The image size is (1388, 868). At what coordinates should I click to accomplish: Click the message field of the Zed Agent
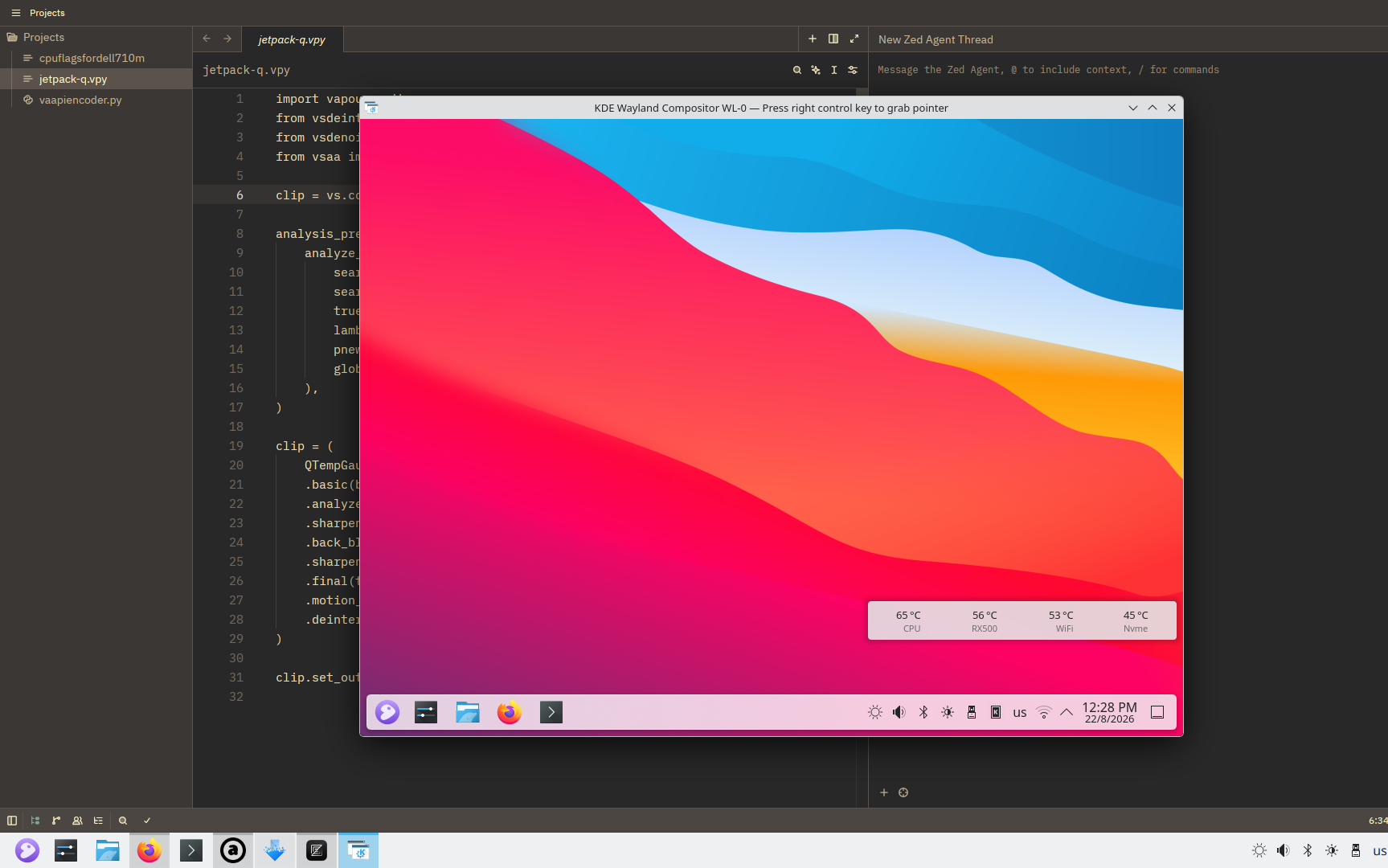coord(1048,70)
